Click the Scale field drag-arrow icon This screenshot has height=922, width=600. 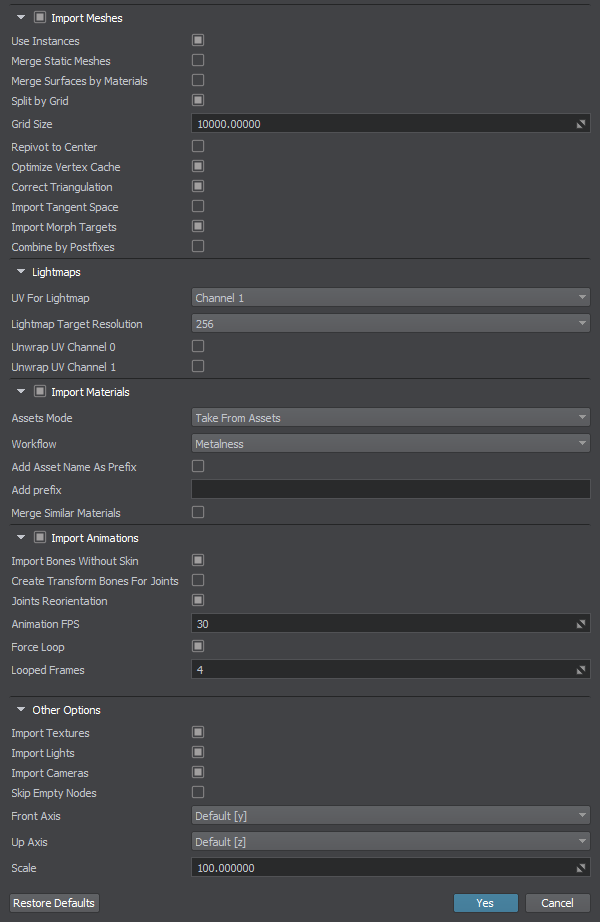[x=581, y=868]
